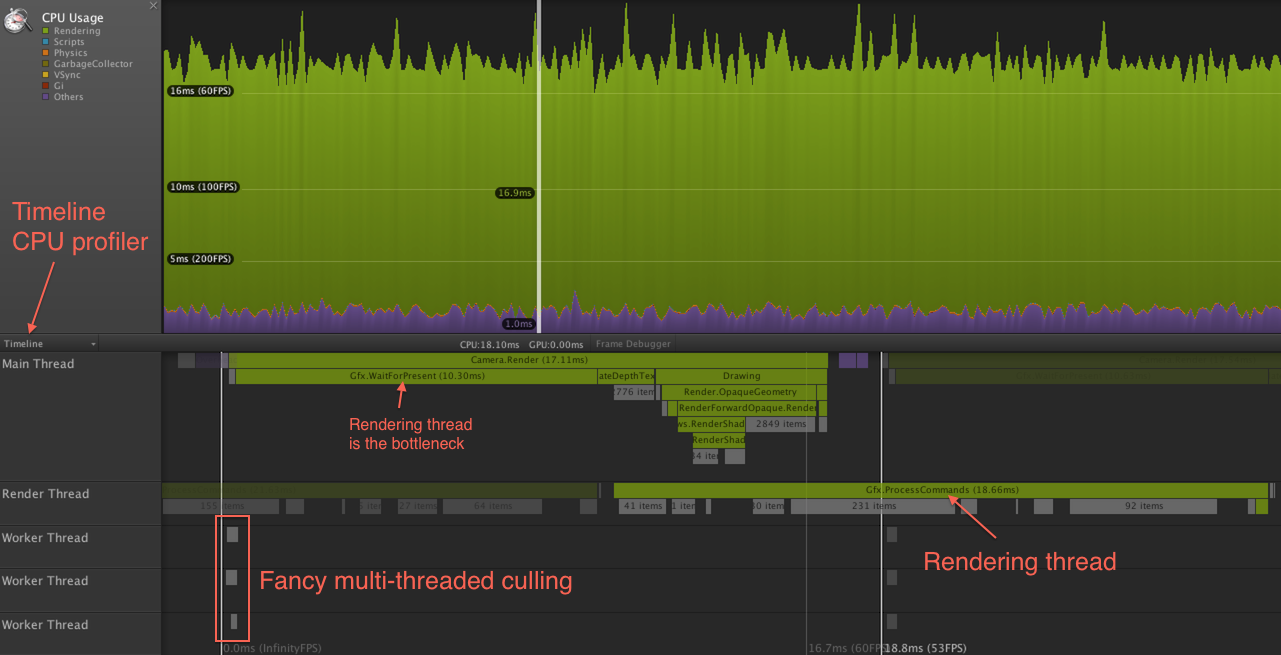Click the 231 items block in Render Thread
The width and height of the screenshot is (1281, 655).
tap(872, 506)
